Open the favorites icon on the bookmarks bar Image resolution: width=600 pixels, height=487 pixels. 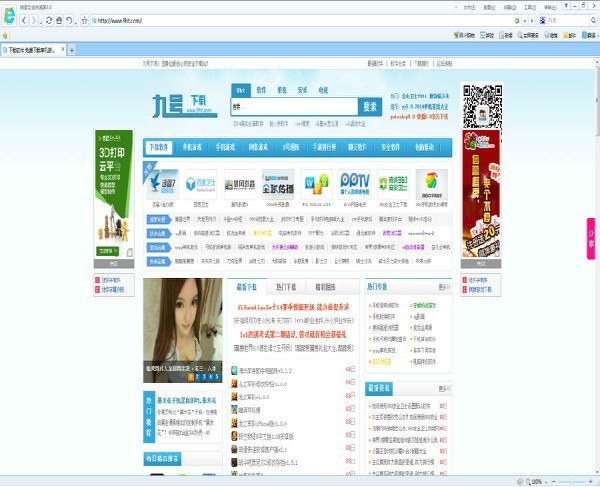(x=5, y=36)
